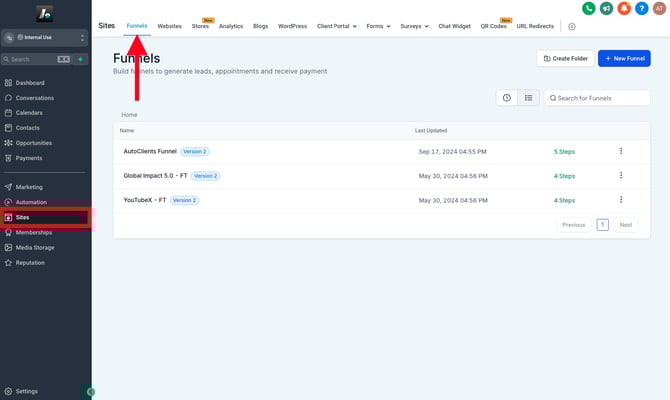Open Automation in the sidebar
670x400 pixels.
coord(31,202)
